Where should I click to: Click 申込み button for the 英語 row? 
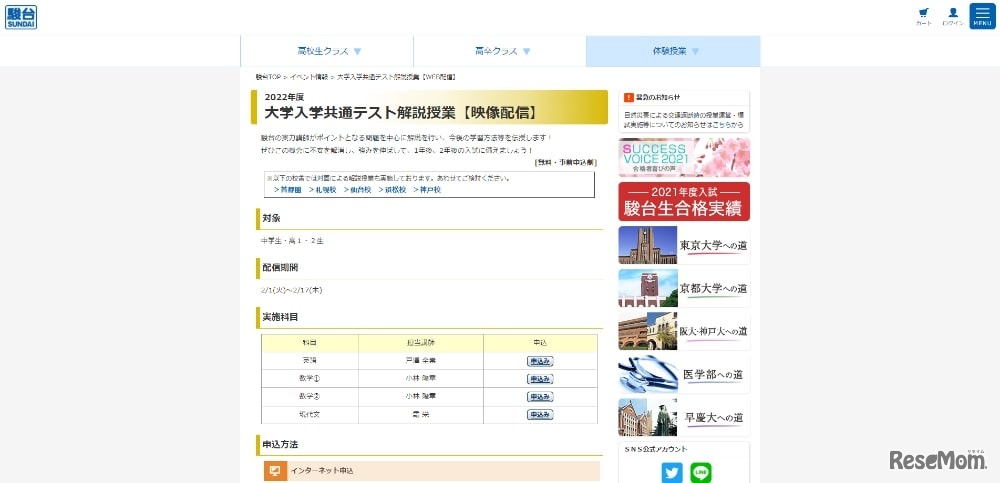(540, 360)
